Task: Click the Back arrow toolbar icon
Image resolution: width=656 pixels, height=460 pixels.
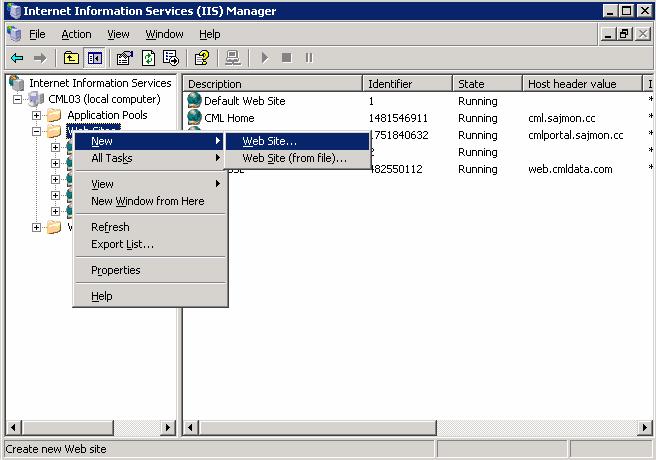Action: point(17,58)
